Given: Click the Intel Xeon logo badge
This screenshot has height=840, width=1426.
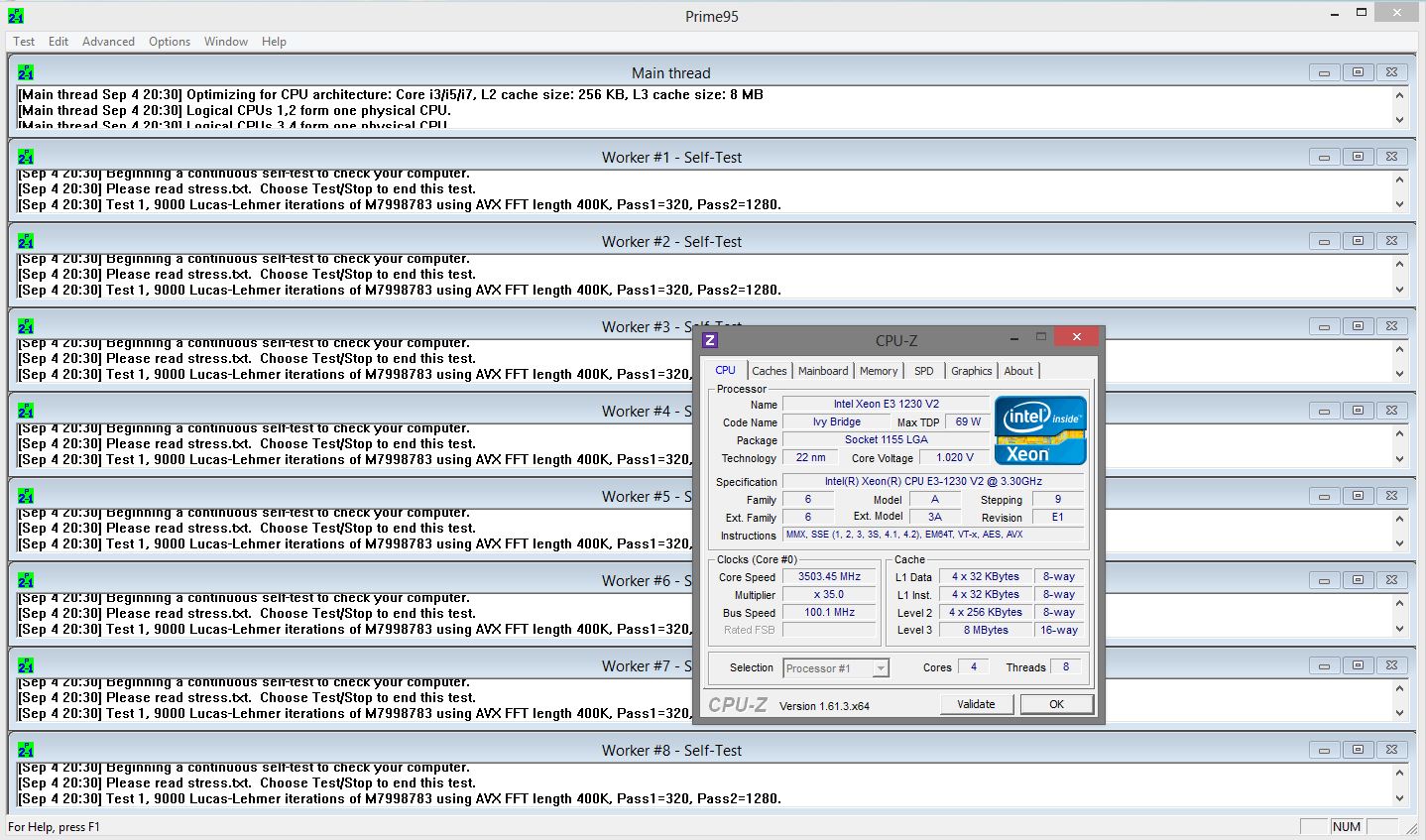Looking at the screenshot, I should pos(1040,430).
